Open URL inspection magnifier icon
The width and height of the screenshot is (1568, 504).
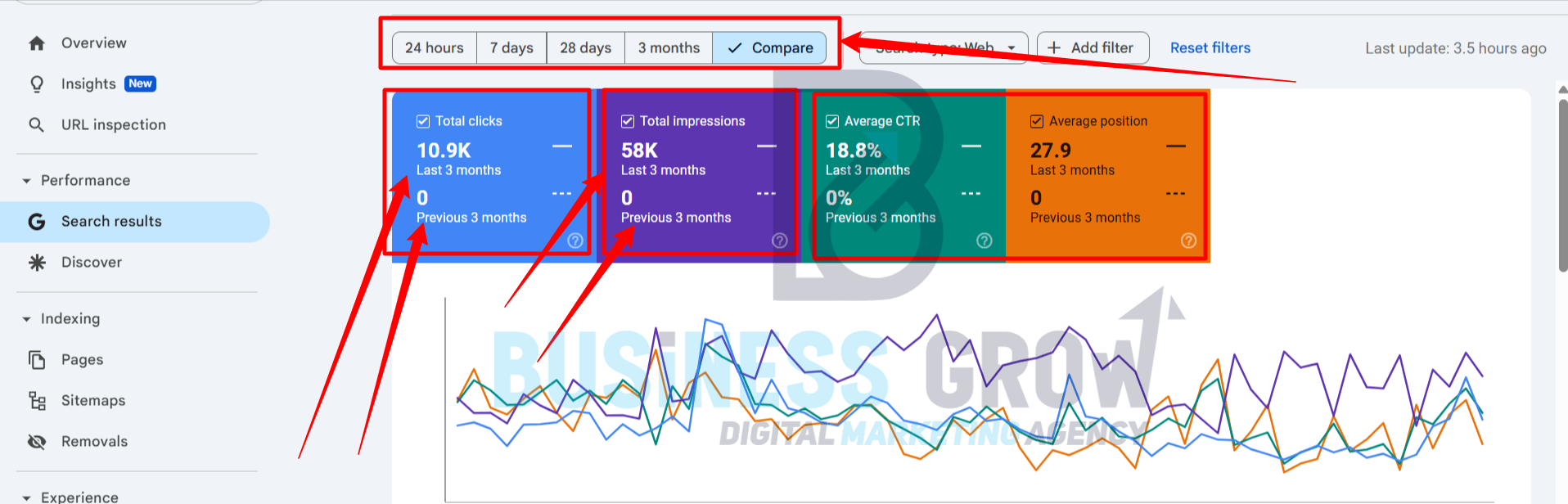[x=37, y=125]
